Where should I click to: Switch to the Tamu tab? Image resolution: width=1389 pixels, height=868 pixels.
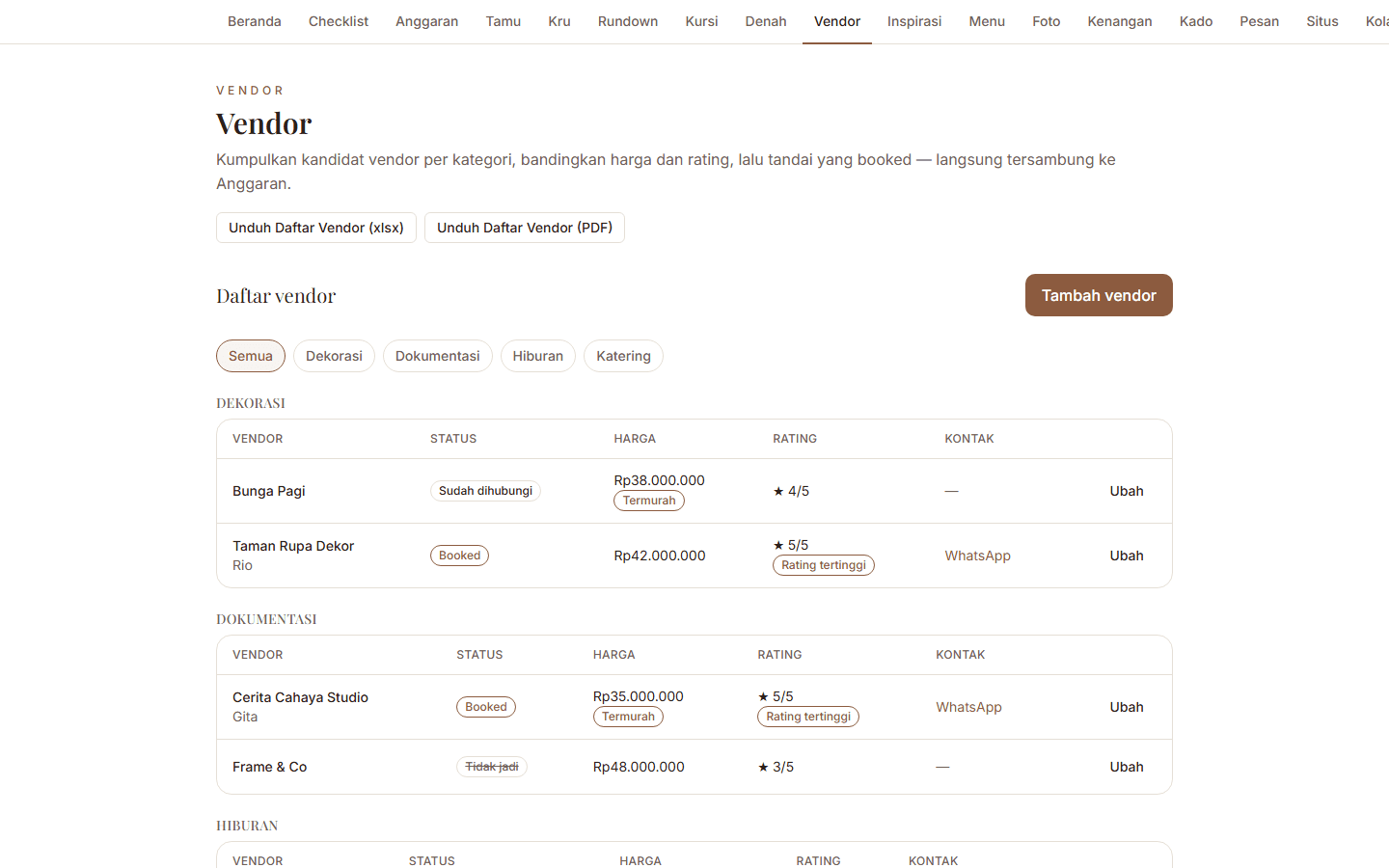tap(504, 21)
